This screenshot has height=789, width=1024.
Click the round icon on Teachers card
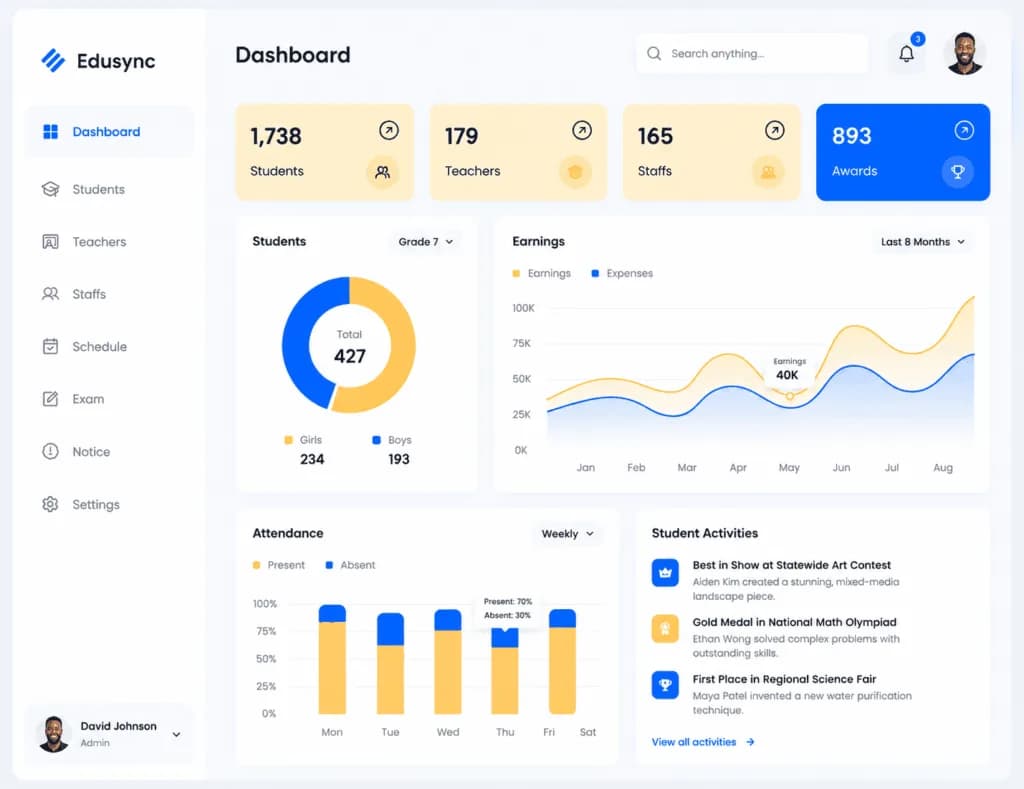click(575, 172)
